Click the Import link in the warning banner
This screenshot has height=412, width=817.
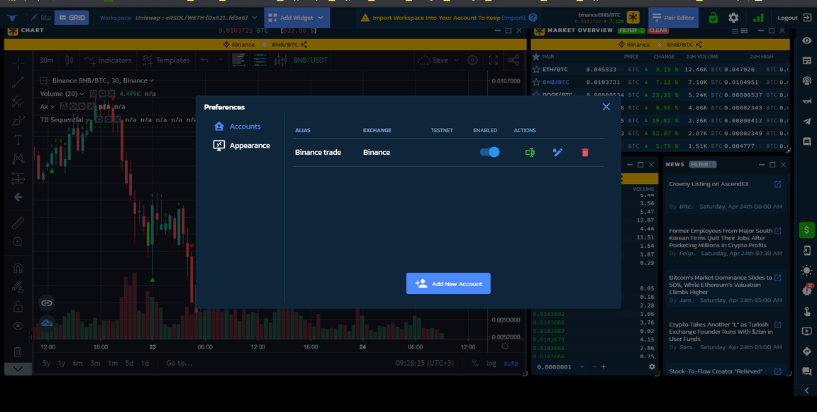tap(513, 18)
